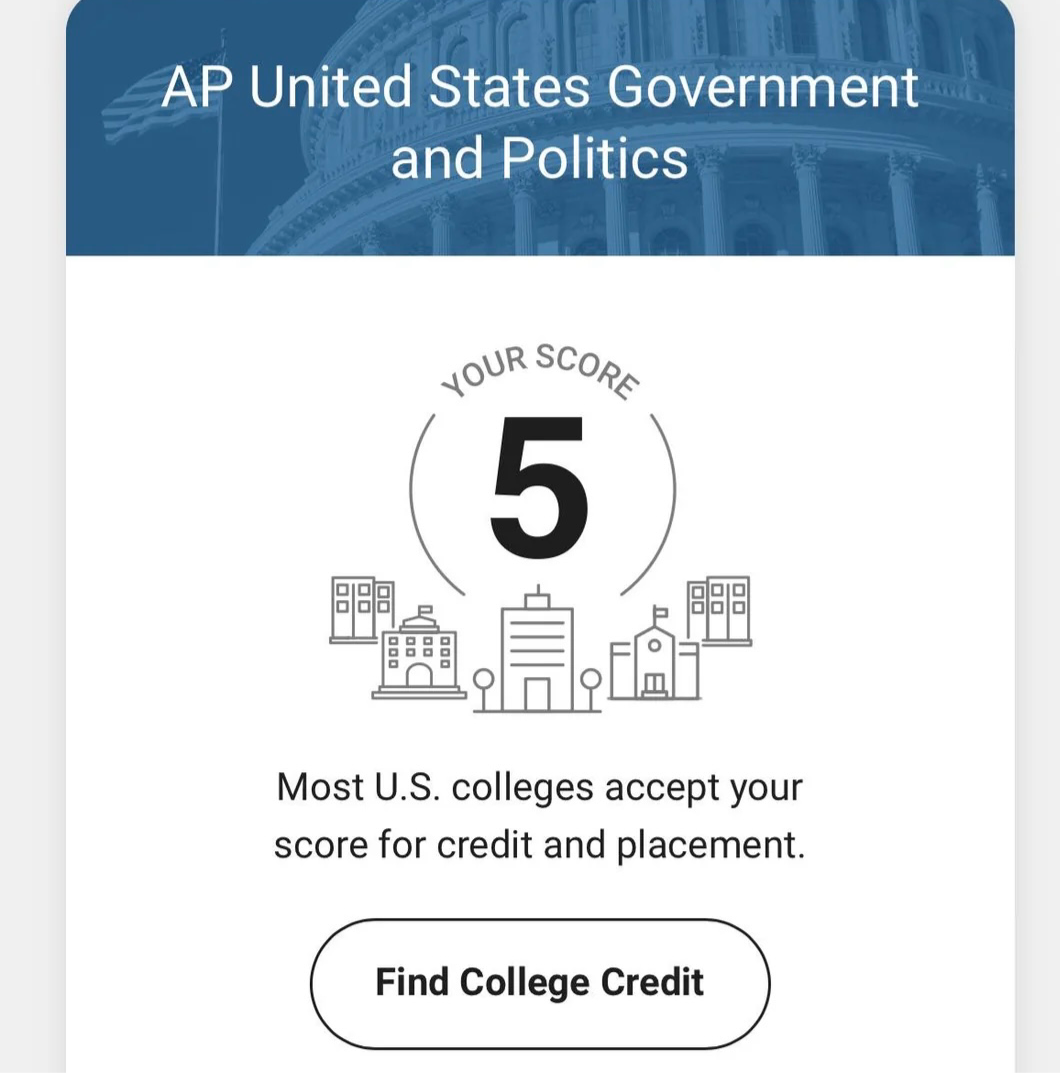1060x1073 pixels.
Task: Click the leftmost apartment building icon
Action: 361,608
